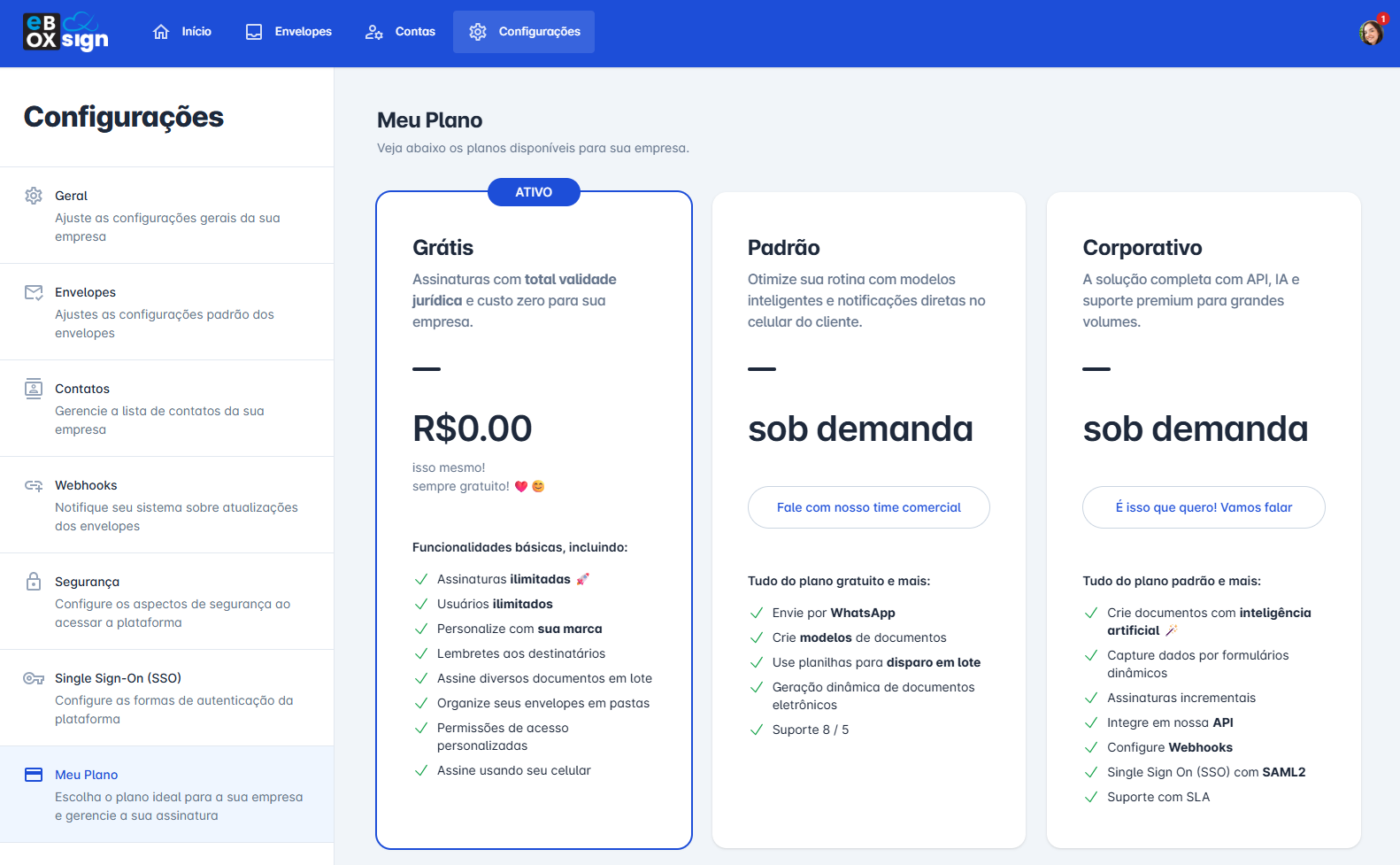Viewport: 1400px width, 865px height.
Task: Click the eBox sign logo
Action: click(66, 32)
